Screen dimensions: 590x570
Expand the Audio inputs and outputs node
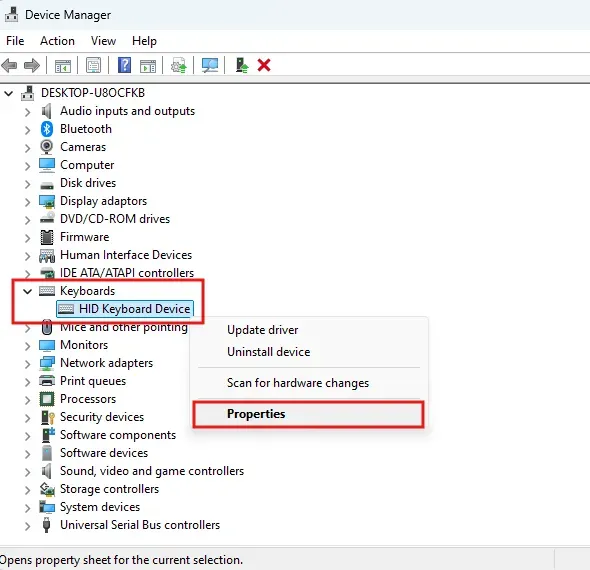[27, 112]
